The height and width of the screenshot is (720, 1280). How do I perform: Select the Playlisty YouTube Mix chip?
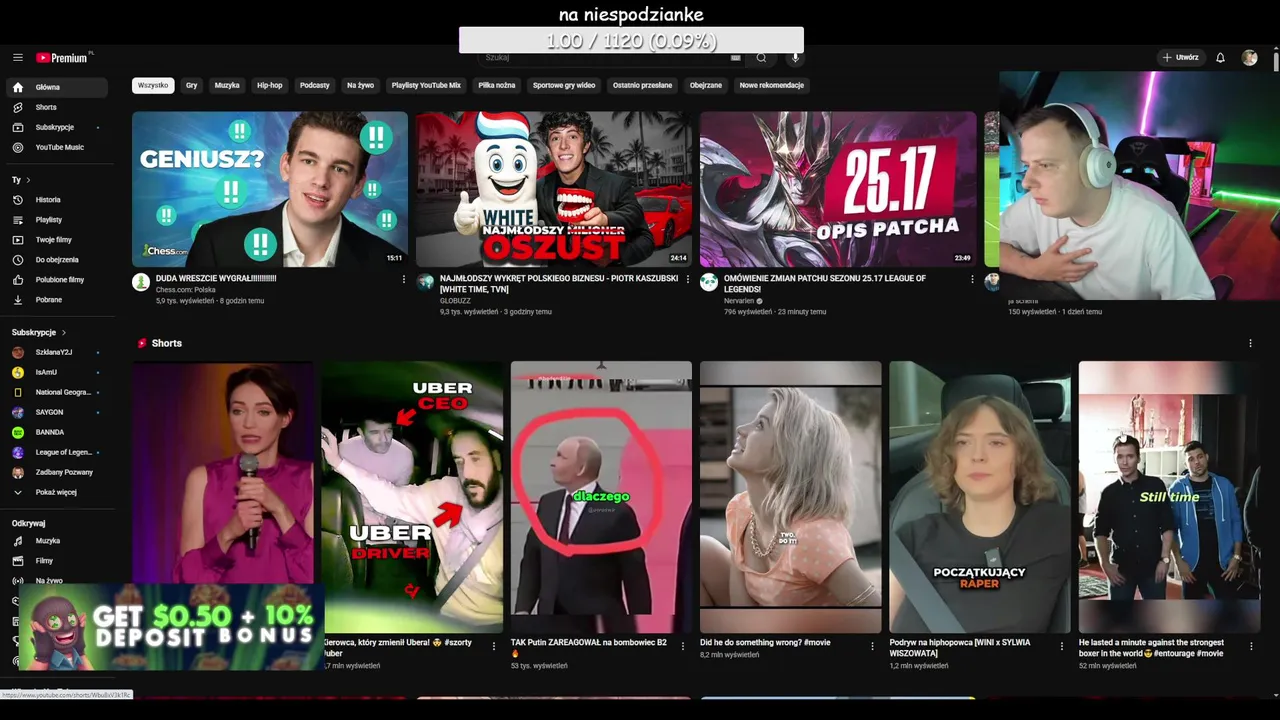coord(426,86)
